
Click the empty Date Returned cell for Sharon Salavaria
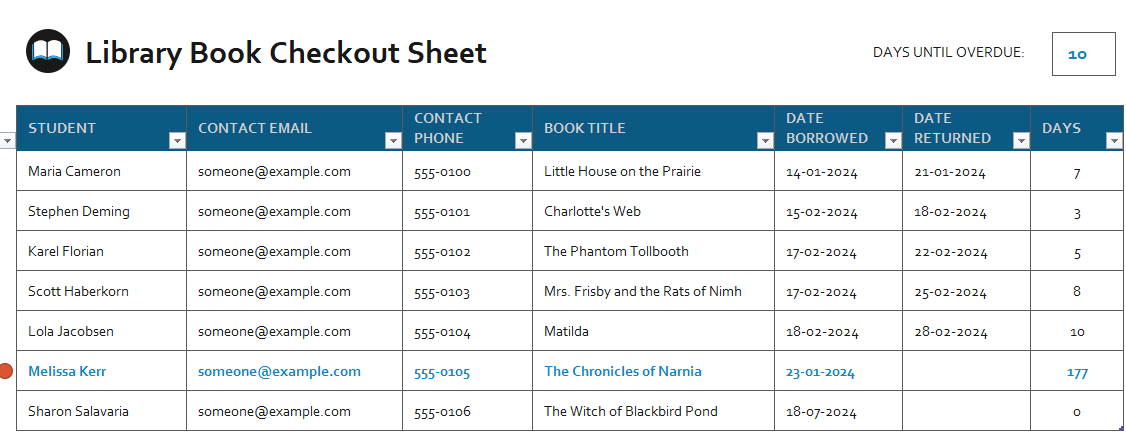point(966,411)
